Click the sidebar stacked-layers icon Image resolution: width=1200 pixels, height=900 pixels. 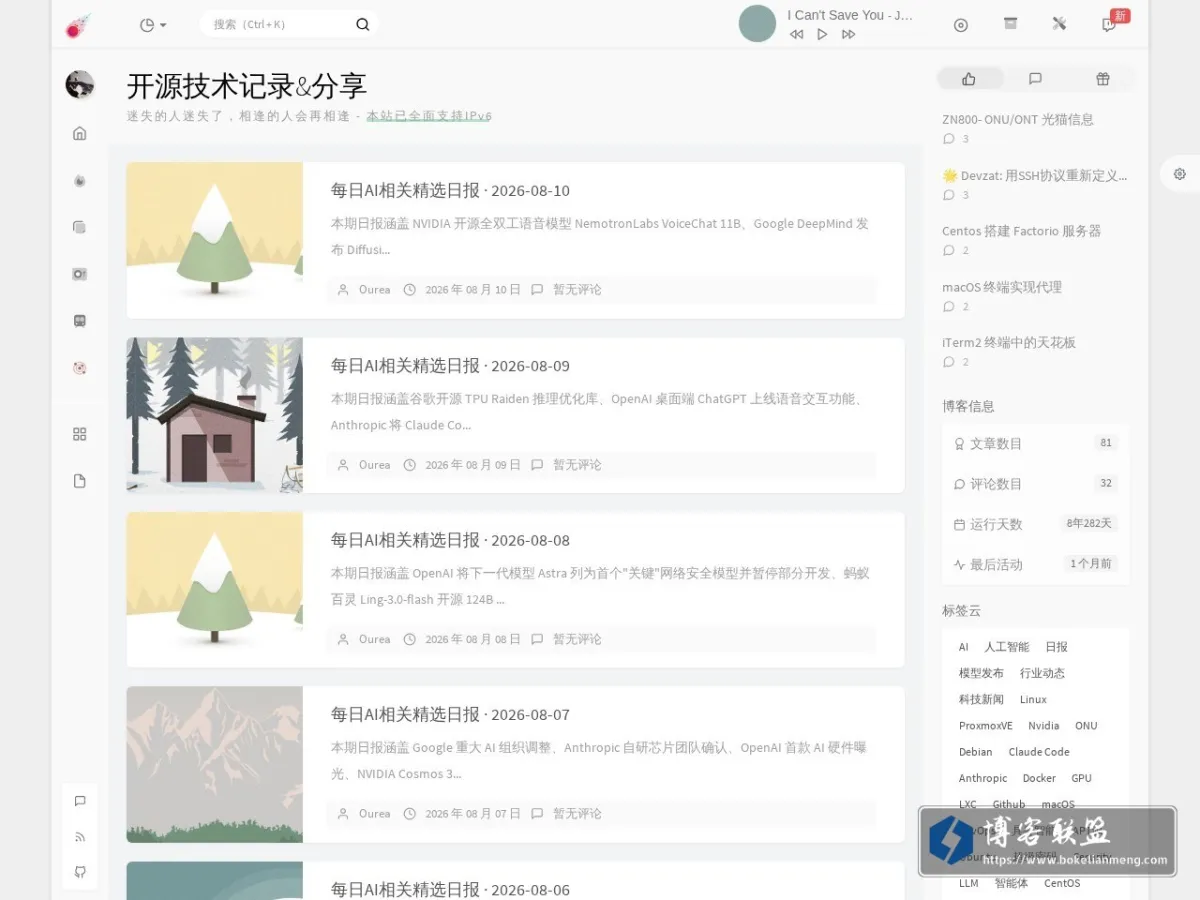pos(80,227)
